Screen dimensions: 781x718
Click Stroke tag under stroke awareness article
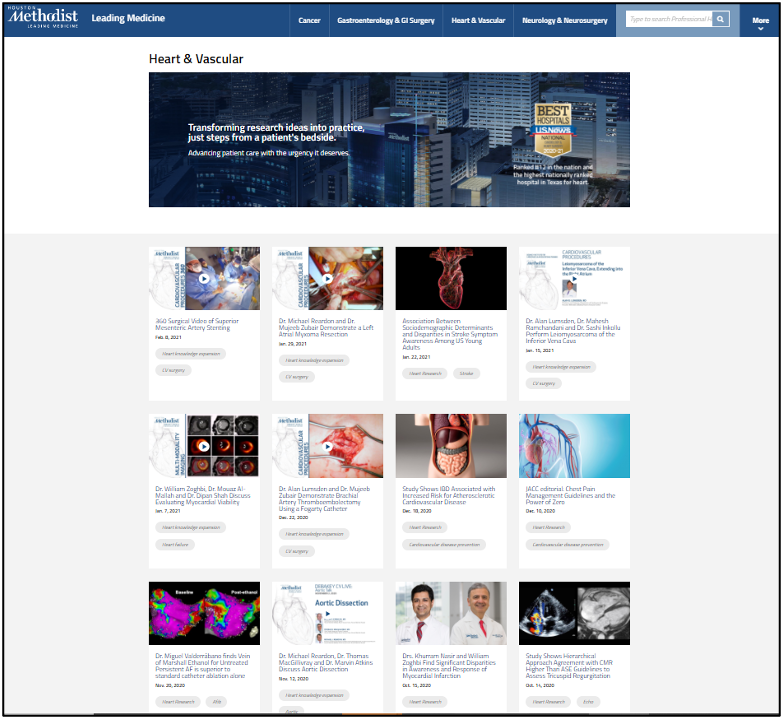point(466,373)
